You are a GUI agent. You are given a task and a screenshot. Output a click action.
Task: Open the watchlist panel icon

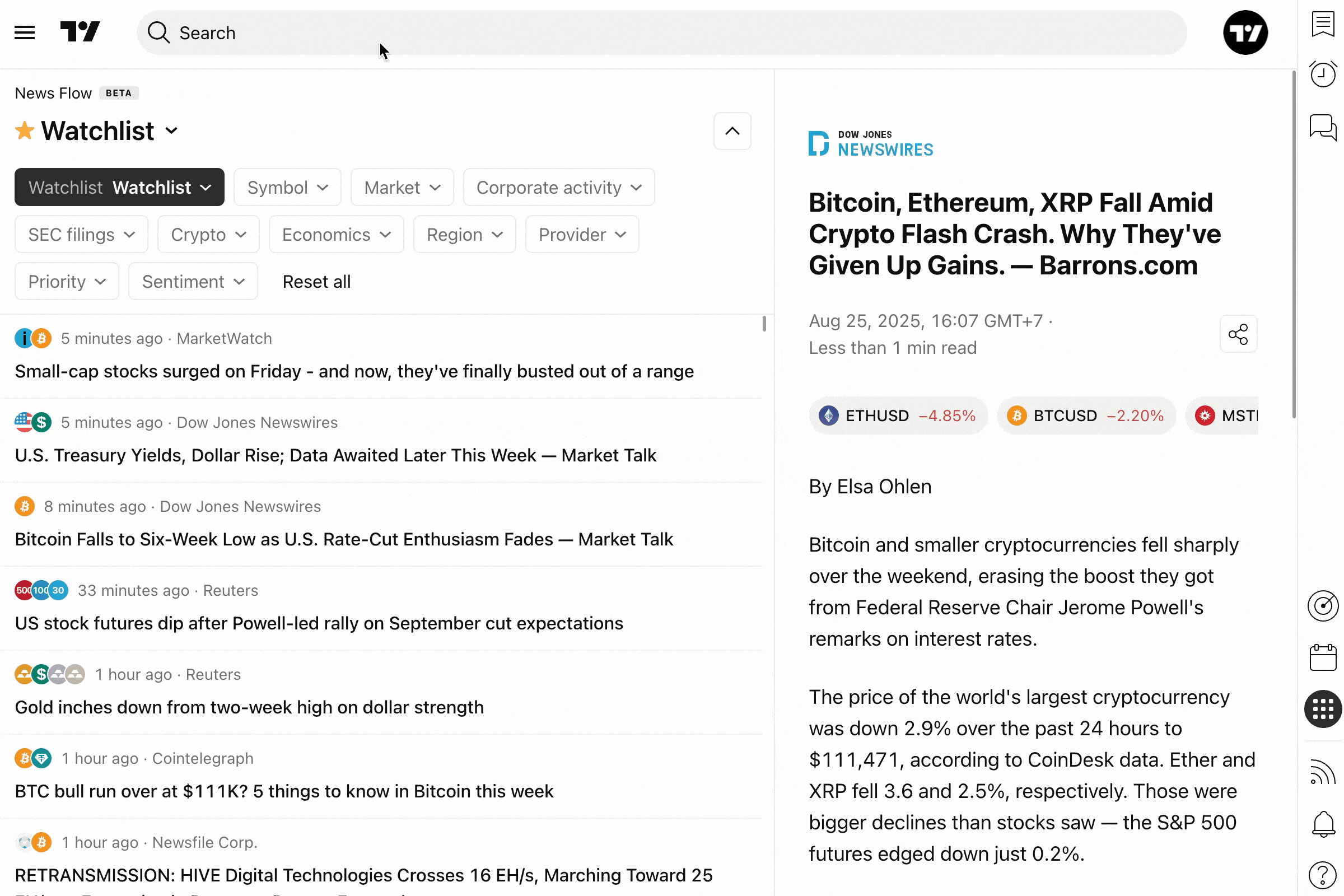(x=1323, y=25)
